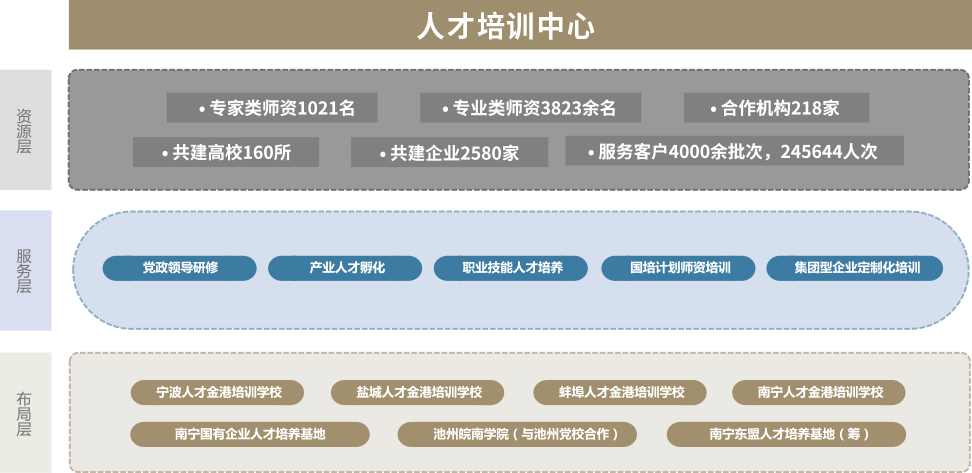
Task: Open the 国培计划师资培训 pill
Action: [x=678, y=268]
